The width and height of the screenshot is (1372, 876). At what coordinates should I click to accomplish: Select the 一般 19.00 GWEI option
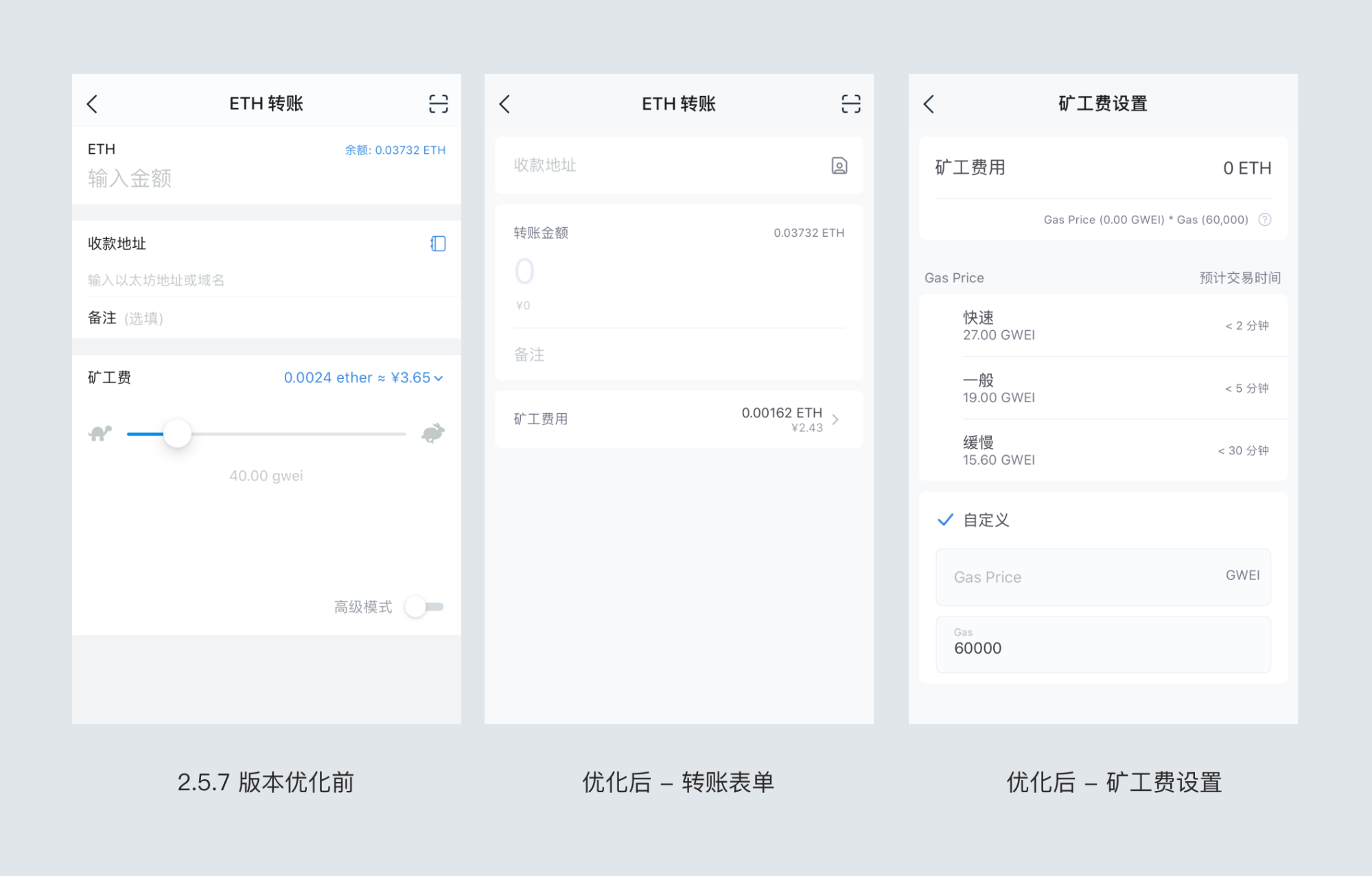1103,388
